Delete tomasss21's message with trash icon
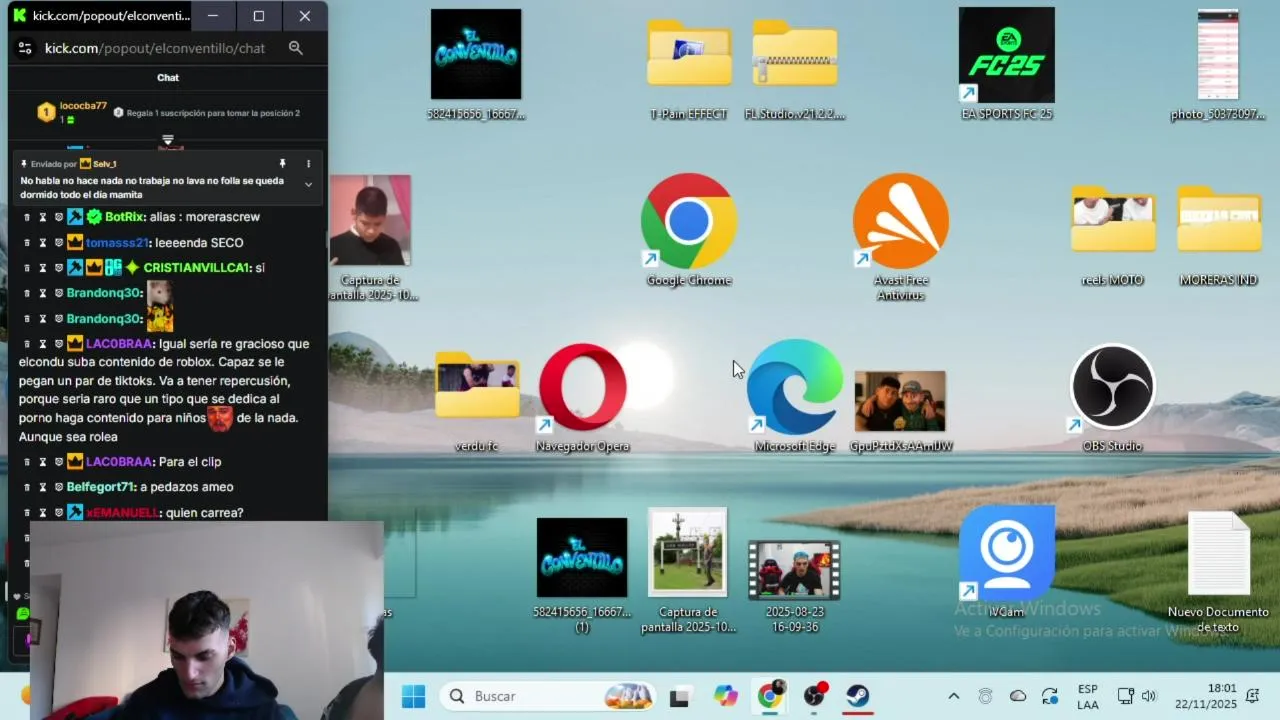The width and height of the screenshot is (1280, 720). (x=27, y=243)
